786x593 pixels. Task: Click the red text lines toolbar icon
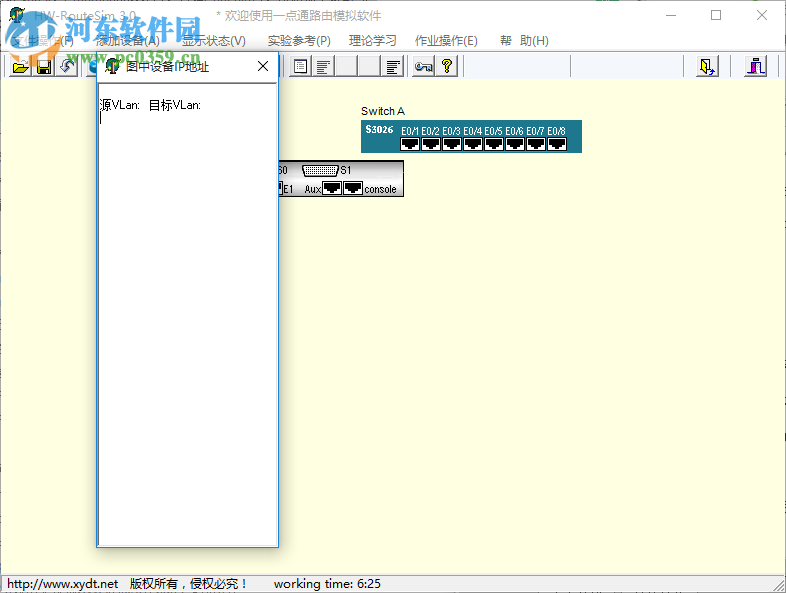click(323, 67)
